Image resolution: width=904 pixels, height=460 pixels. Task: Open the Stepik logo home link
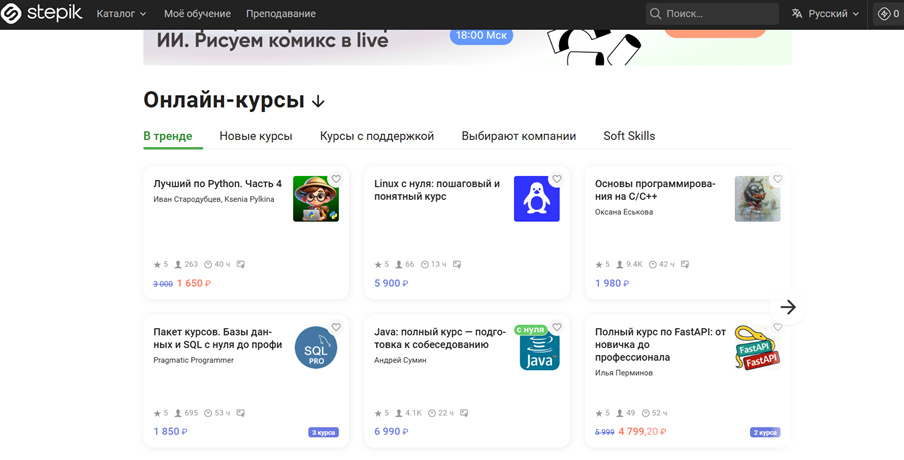(x=41, y=13)
